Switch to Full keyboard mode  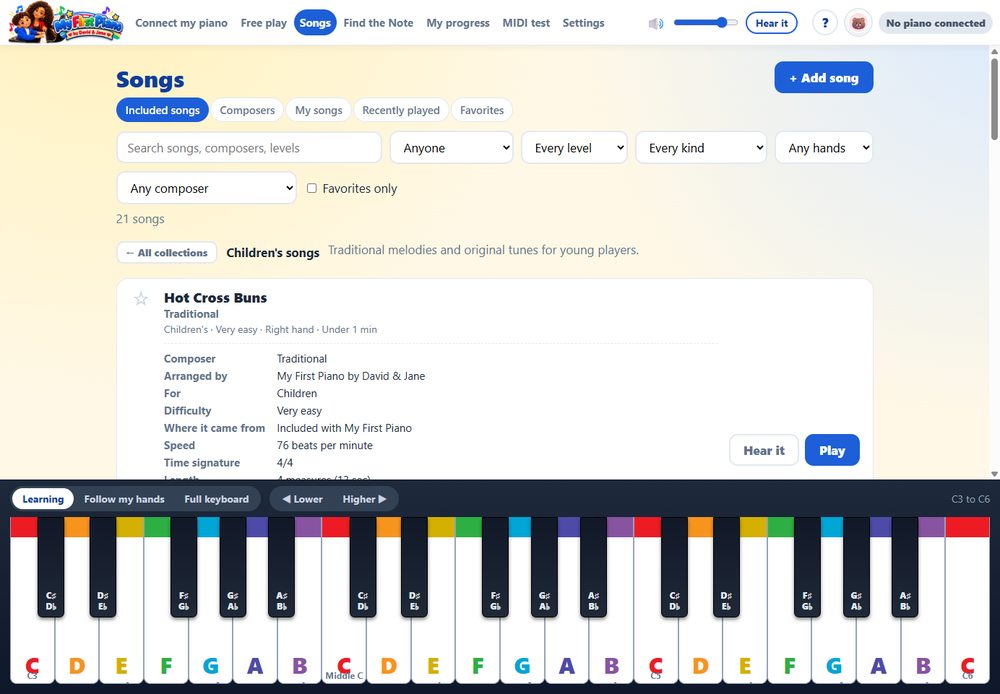pos(217,499)
